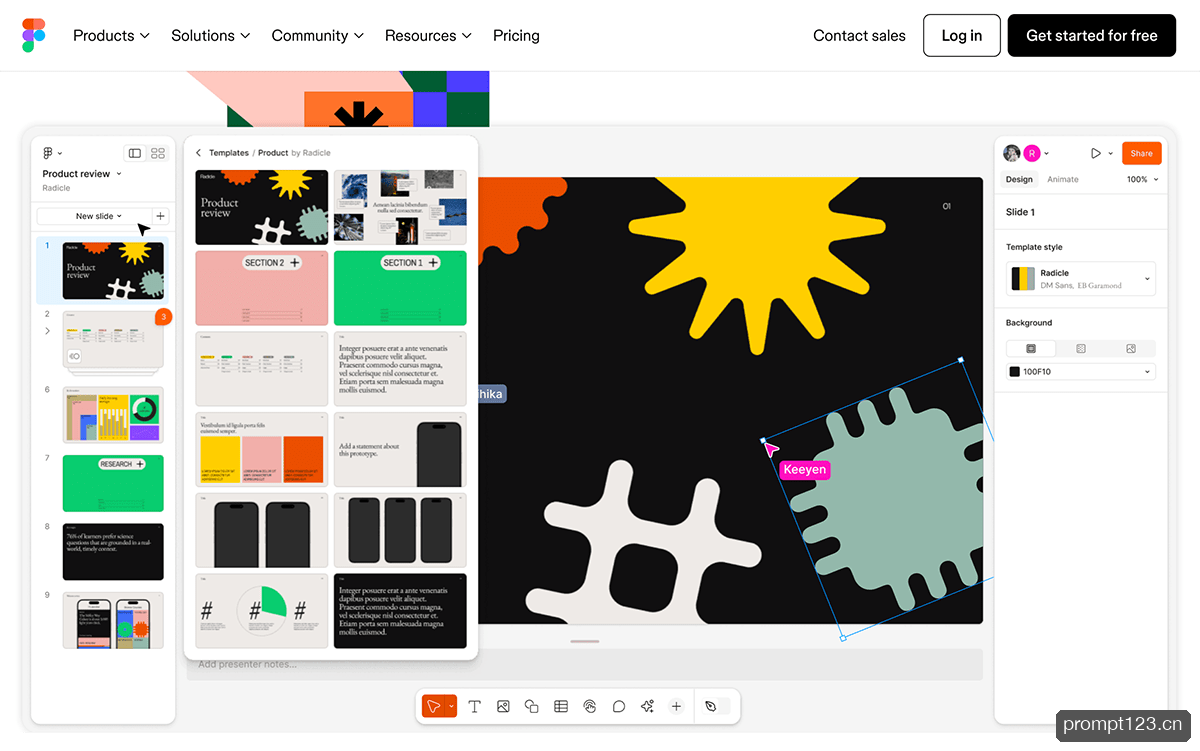Click the plus button beside New slide

coord(161,216)
